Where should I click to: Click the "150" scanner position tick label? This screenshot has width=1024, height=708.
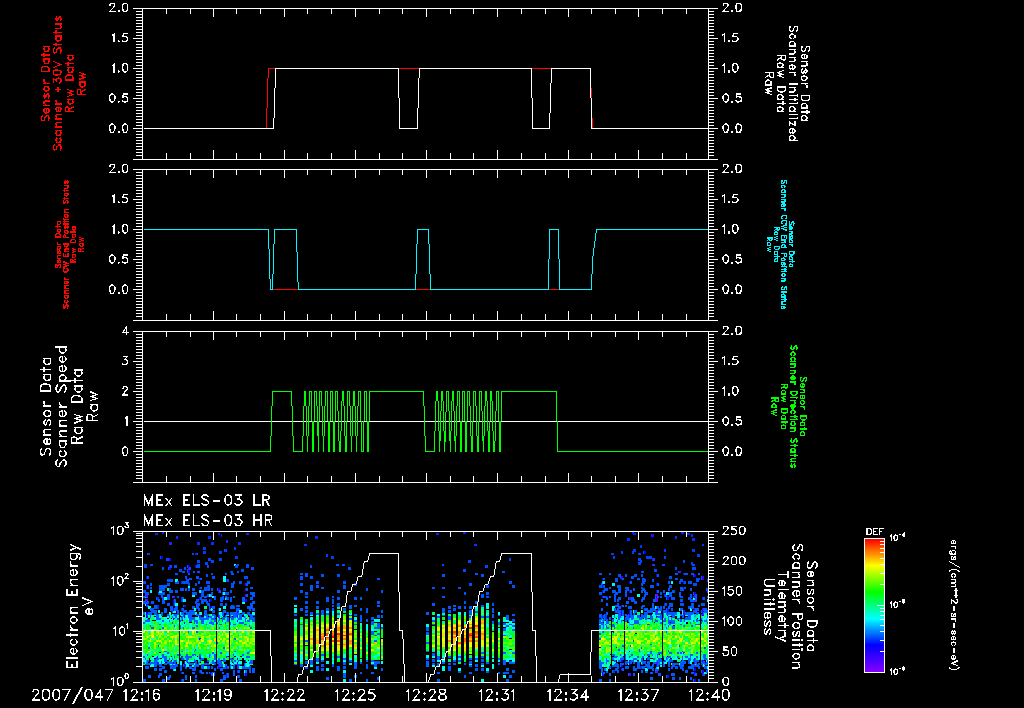tap(733, 591)
